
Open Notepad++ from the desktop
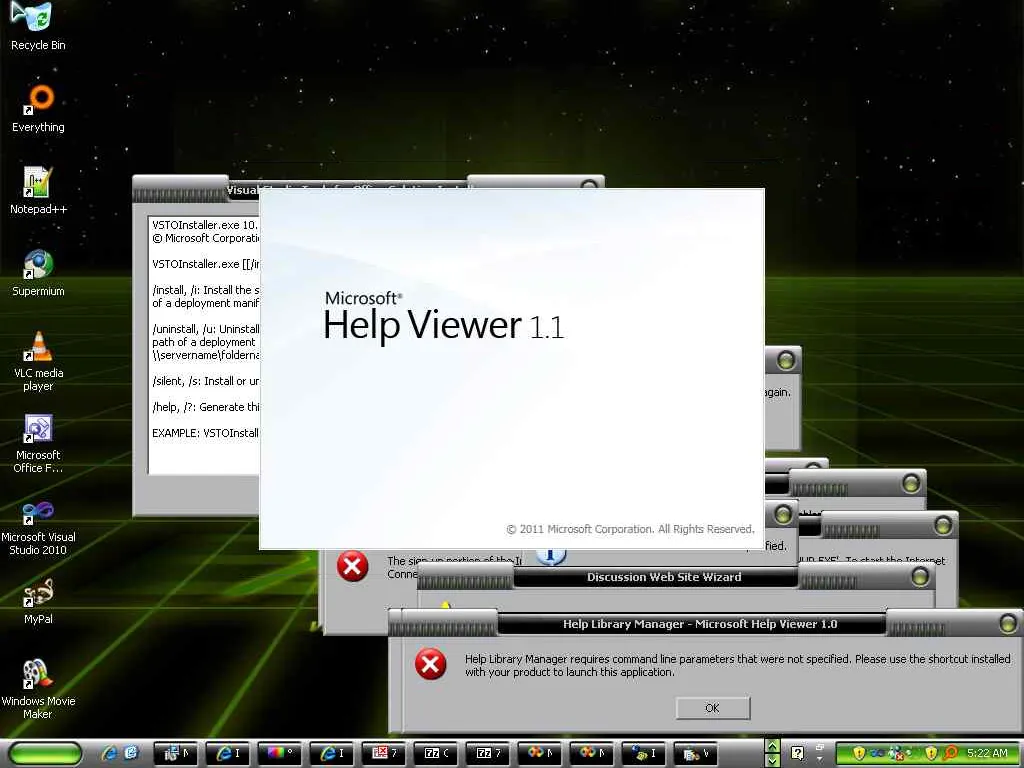coord(38,190)
